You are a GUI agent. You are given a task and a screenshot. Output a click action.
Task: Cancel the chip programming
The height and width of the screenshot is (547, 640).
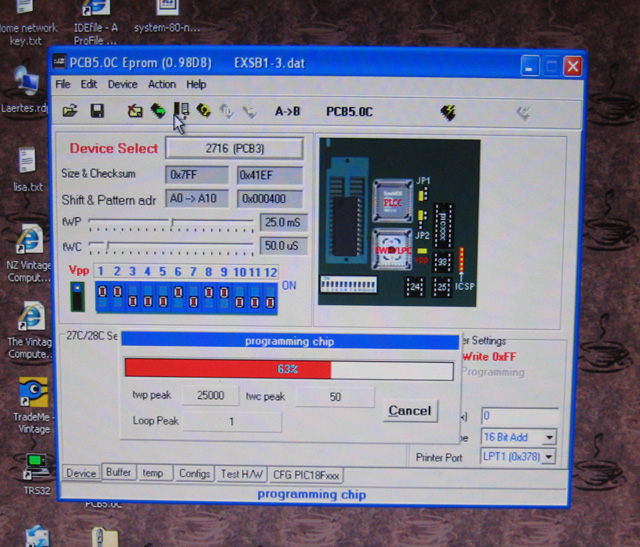[410, 411]
